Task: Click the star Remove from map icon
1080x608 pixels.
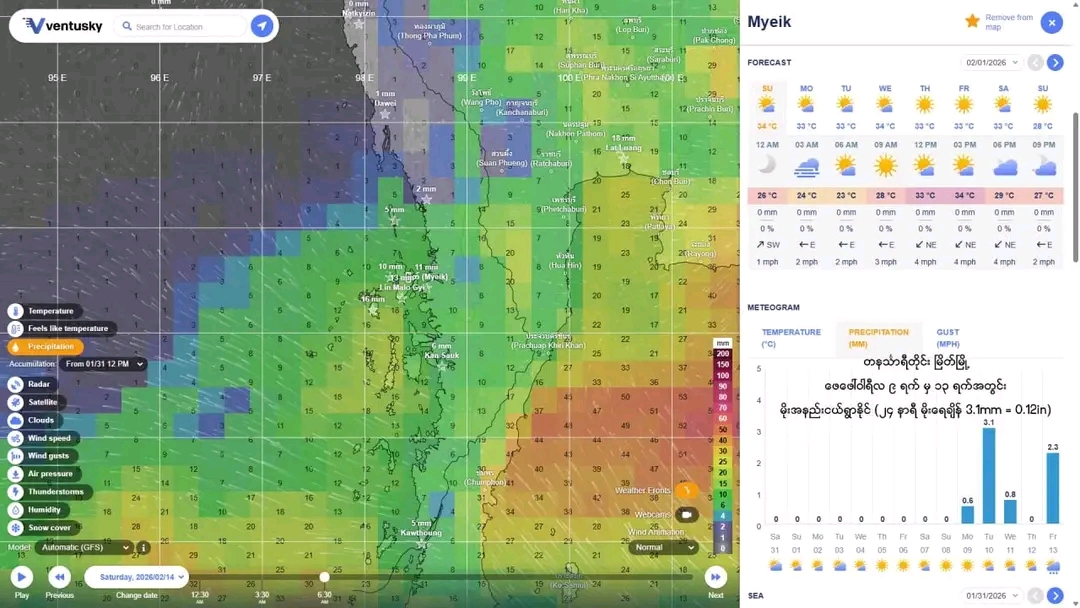Action: point(972,21)
